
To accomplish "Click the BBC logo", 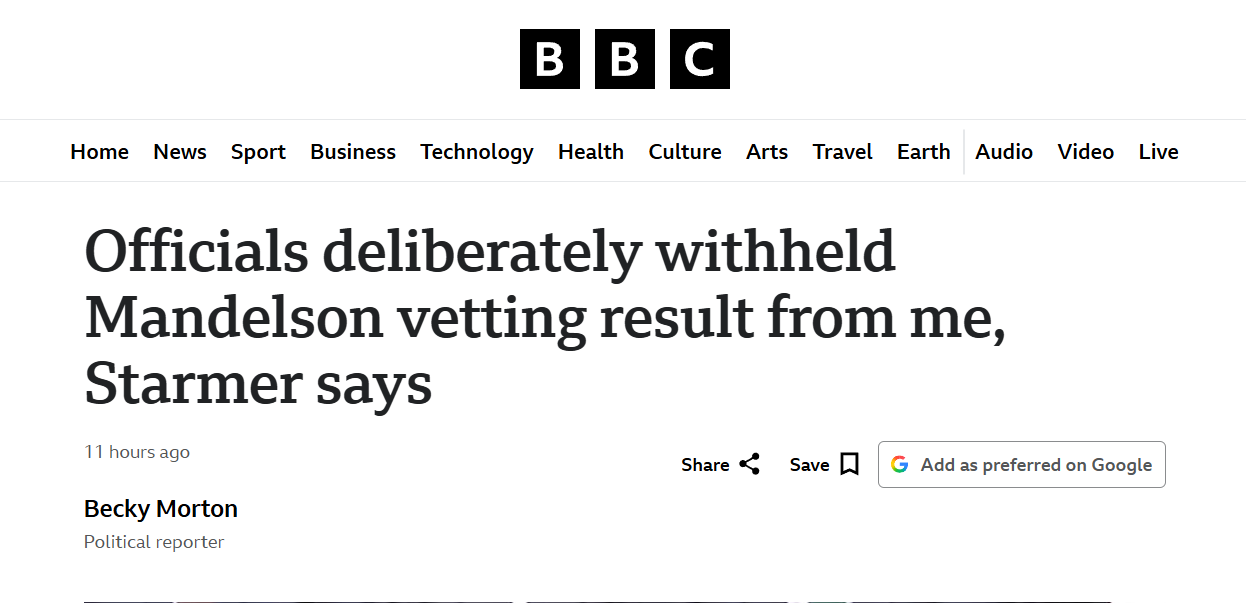I will click(x=624, y=59).
